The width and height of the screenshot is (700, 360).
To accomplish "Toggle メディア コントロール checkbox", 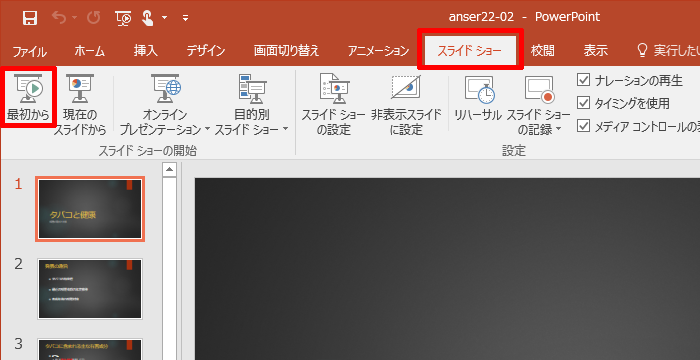I will (x=583, y=126).
